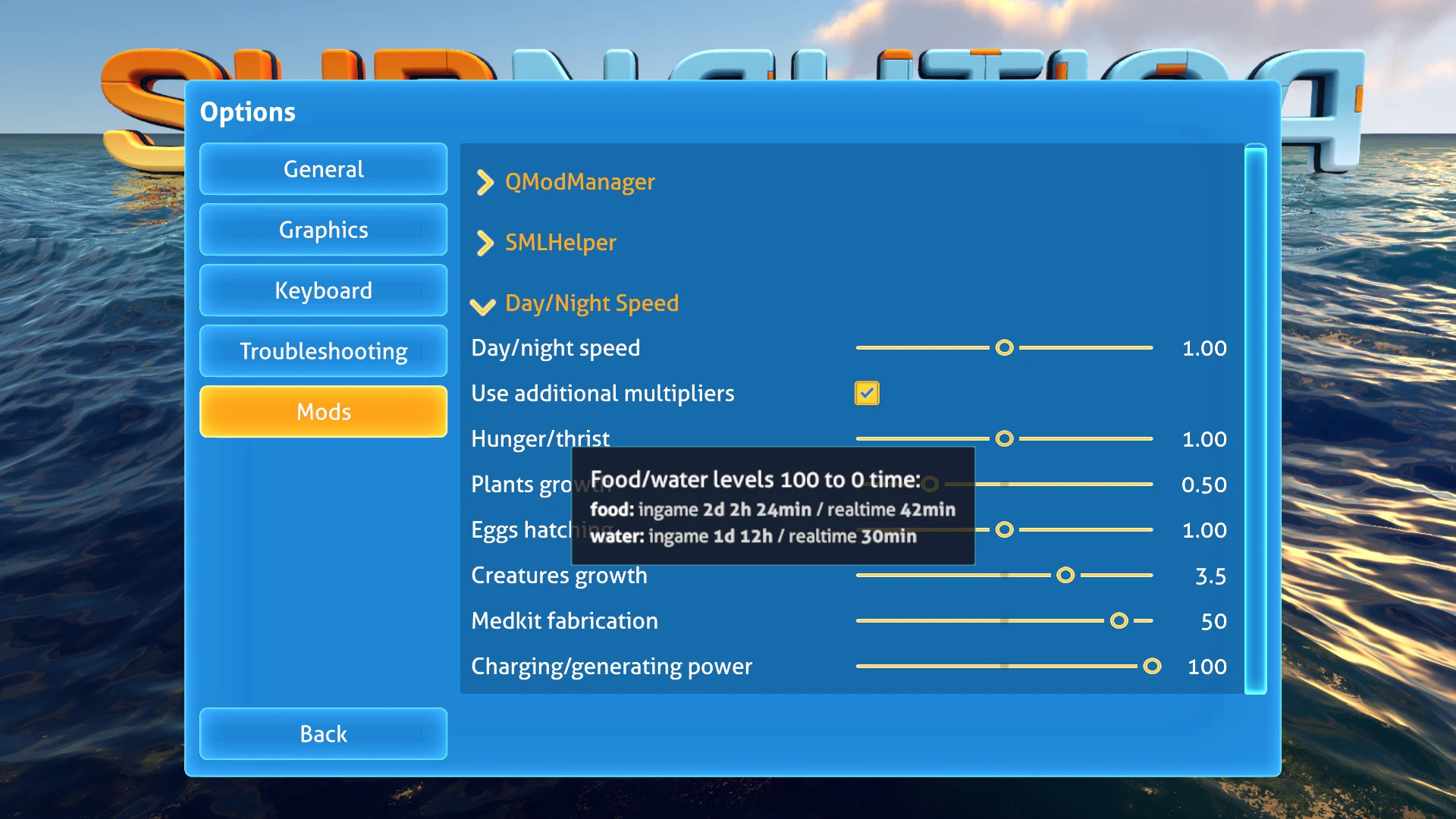Image resolution: width=1456 pixels, height=819 pixels.
Task: Click the Medkit fabrication slider handle
Action: (x=1119, y=620)
